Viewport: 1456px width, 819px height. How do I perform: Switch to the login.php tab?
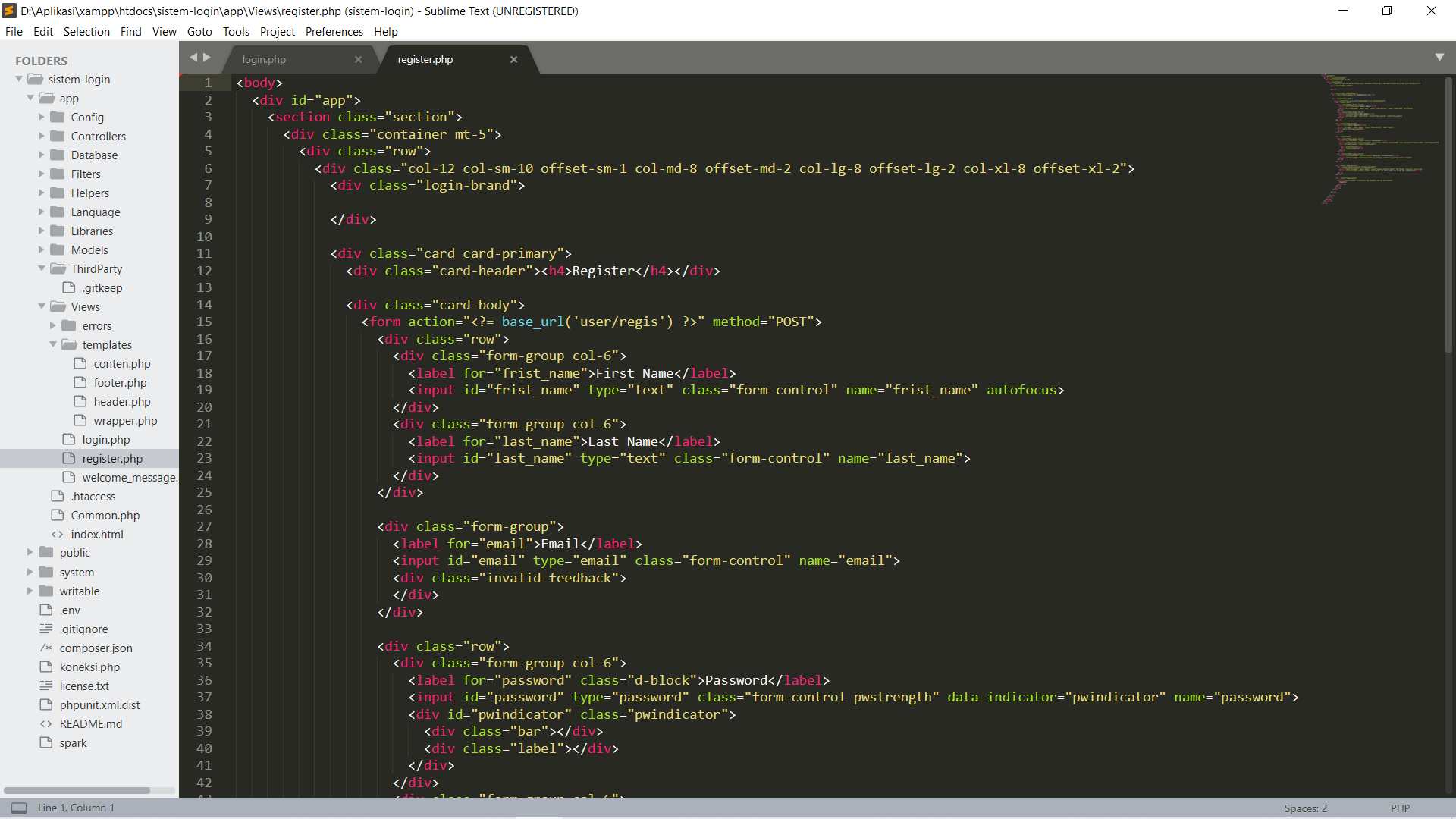point(264,59)
